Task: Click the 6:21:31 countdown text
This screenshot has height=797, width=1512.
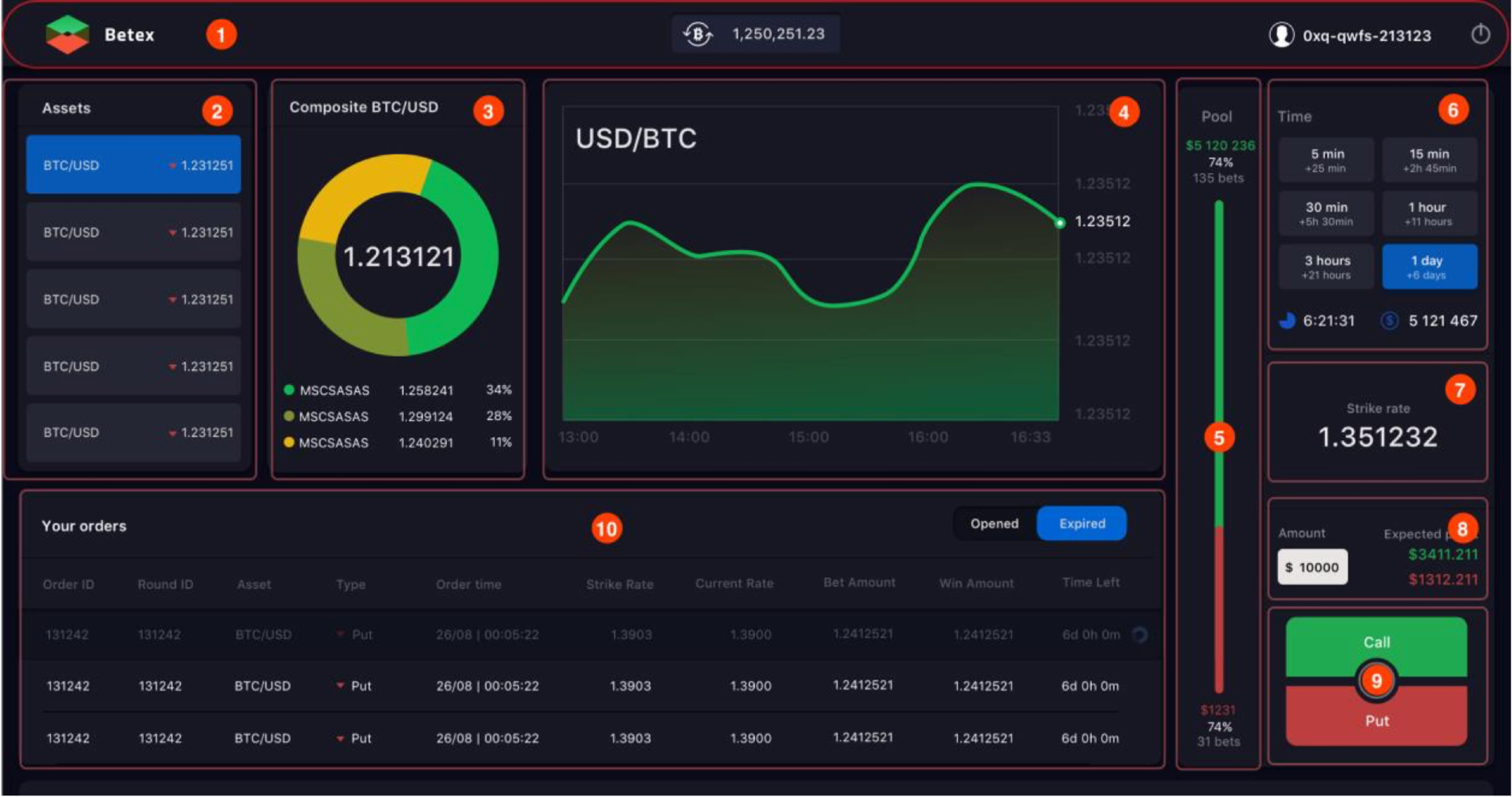Action: point(1328,320)
